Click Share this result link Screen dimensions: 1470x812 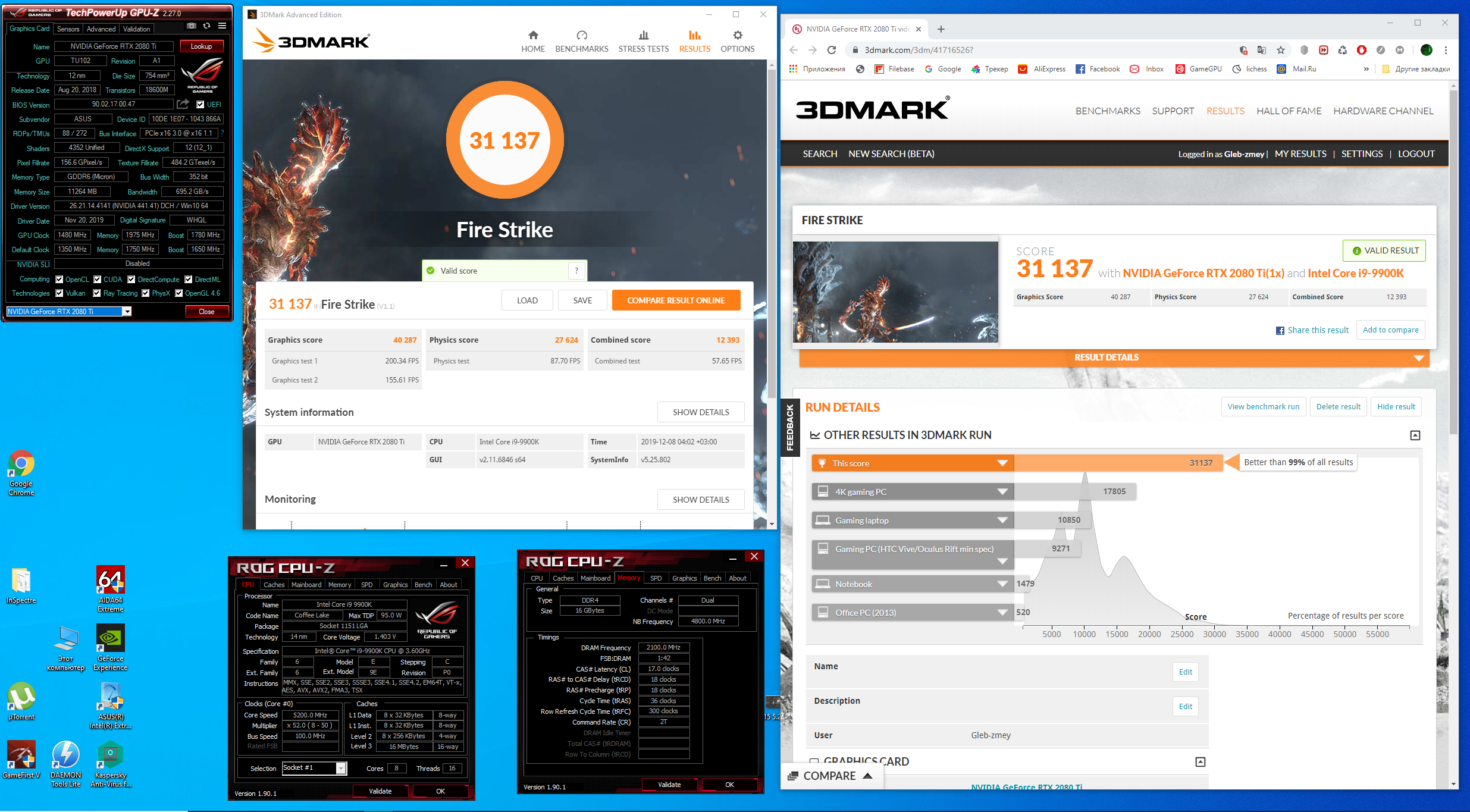pos(1312,330)
